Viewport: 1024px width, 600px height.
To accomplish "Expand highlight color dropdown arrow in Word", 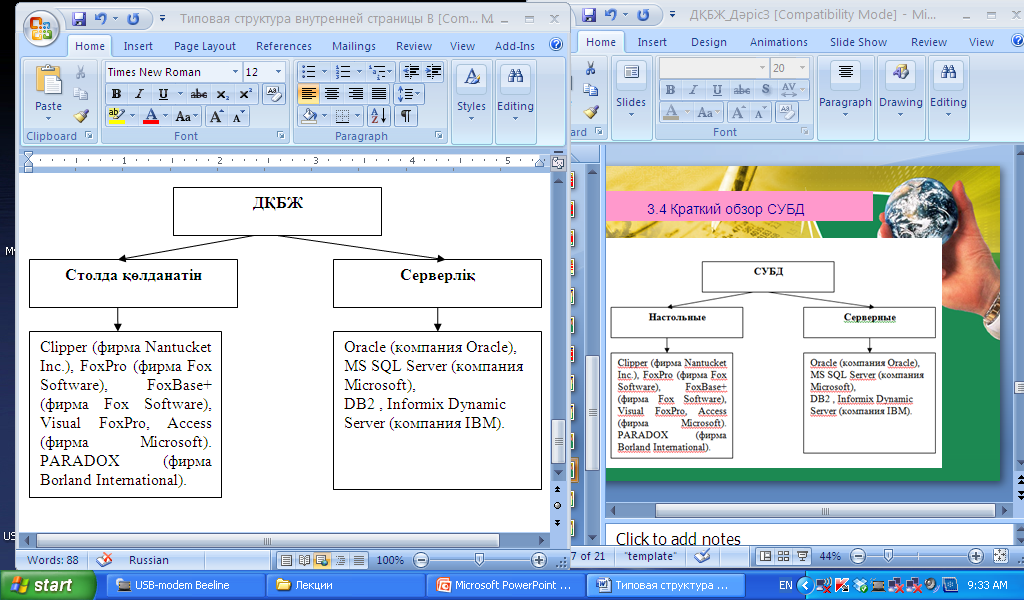I will (132, 116).
